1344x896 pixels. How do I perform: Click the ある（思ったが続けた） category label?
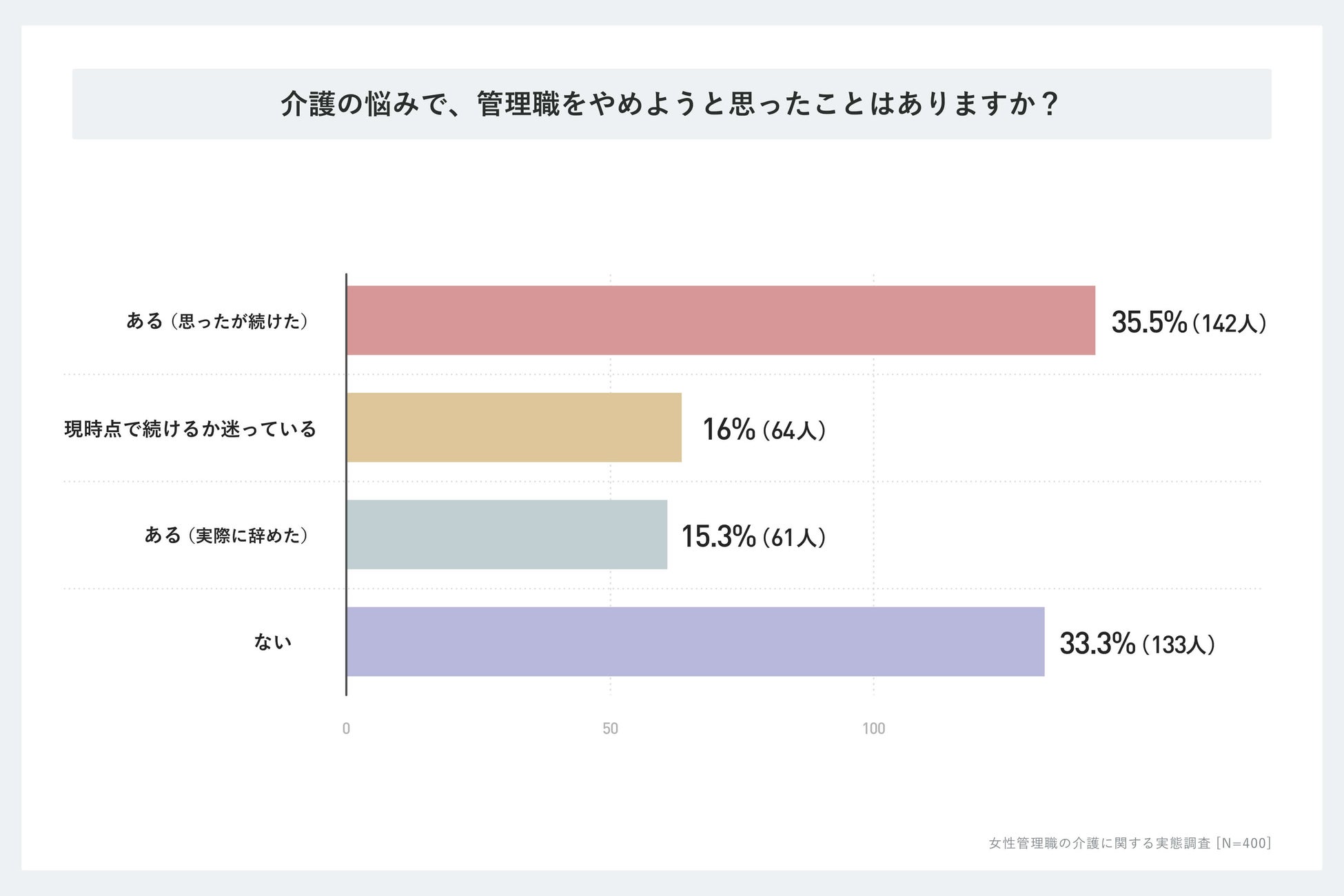click(x=217, y=321)
